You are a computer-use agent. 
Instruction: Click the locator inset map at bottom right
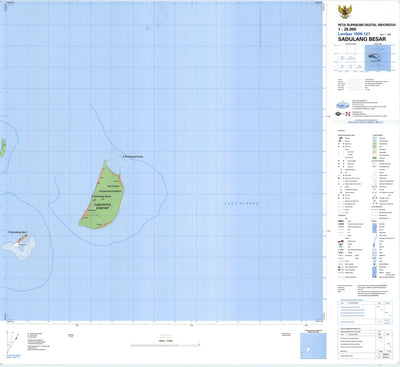[313, 346]
